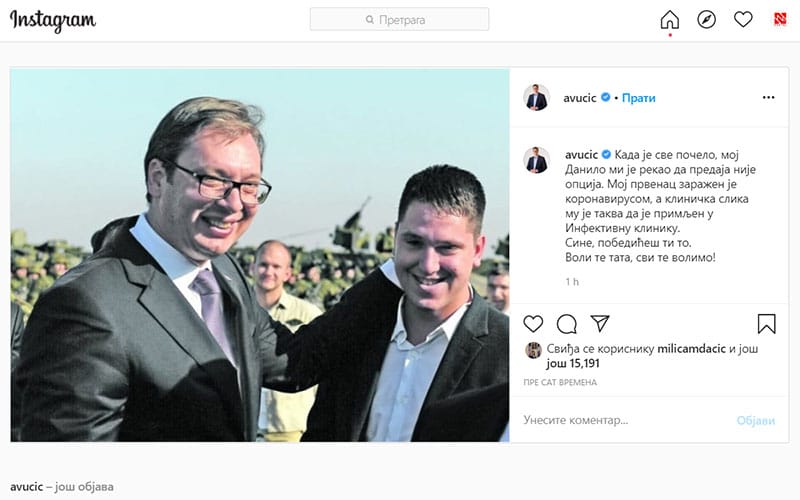View the 15,191 other likes list
Screen dimensions: 800x500
573,364
